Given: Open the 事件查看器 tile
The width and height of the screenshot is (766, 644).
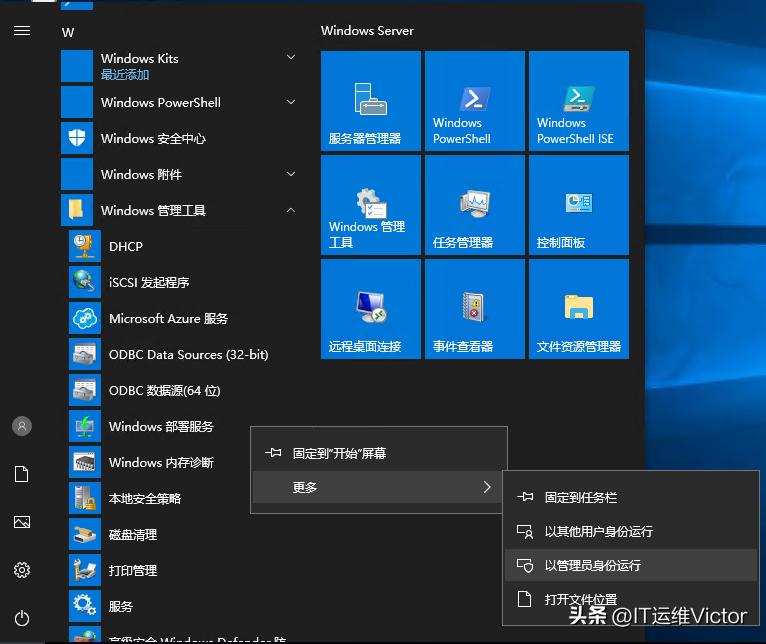Looking at the screenshot, I should click(x=475, y=309).
